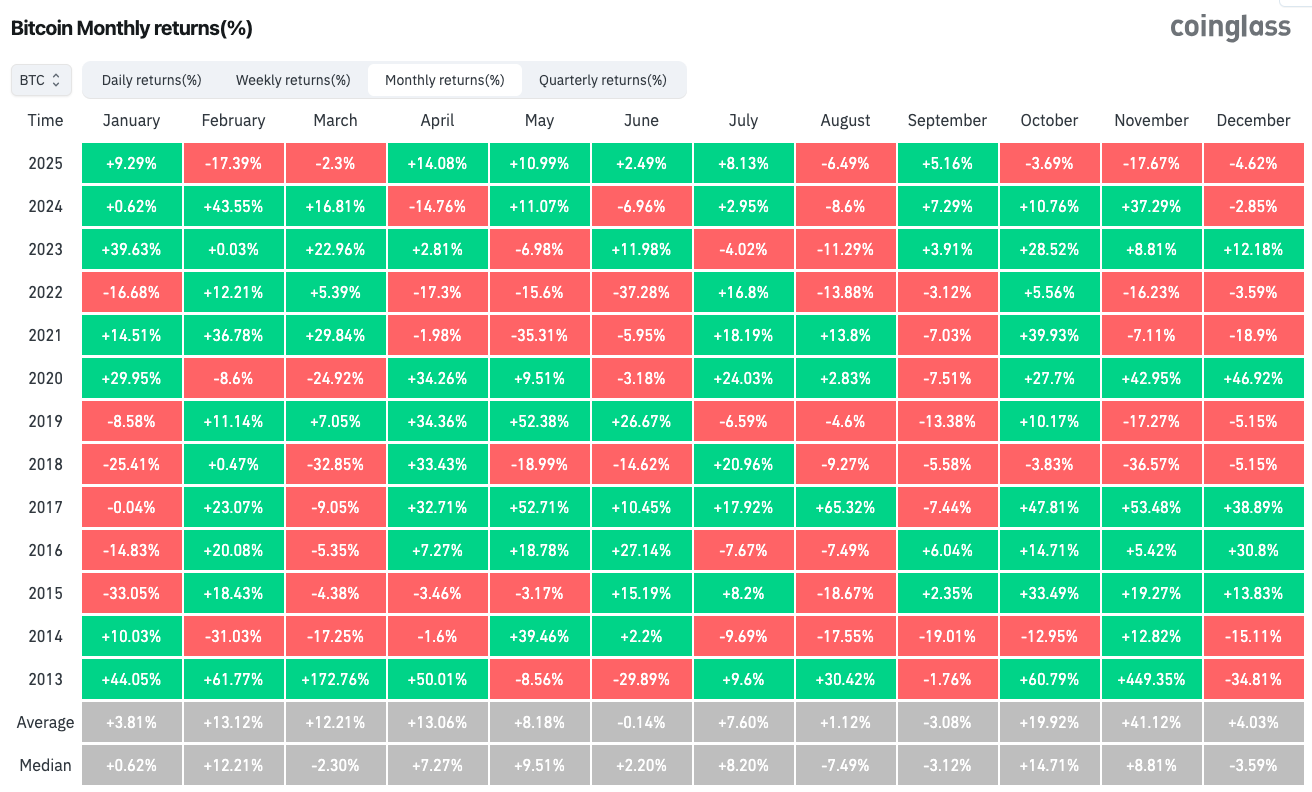Open the BTC coin selector dropdown
The width and height of the screenshot is (1312, 792).
(x=41, y=80)
